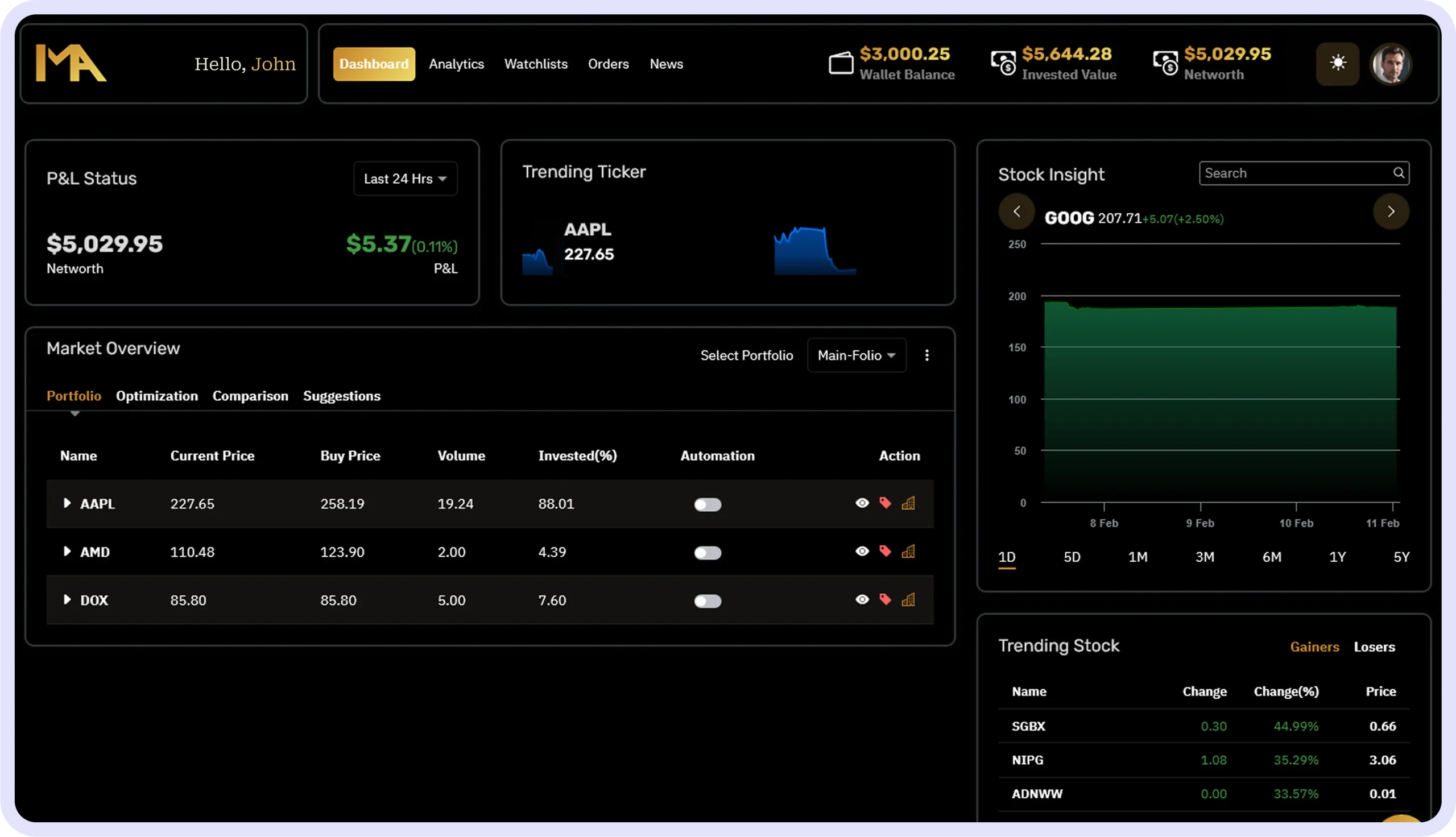
Task: Switch to the Suggestions tab
Action: pos(341,396)
